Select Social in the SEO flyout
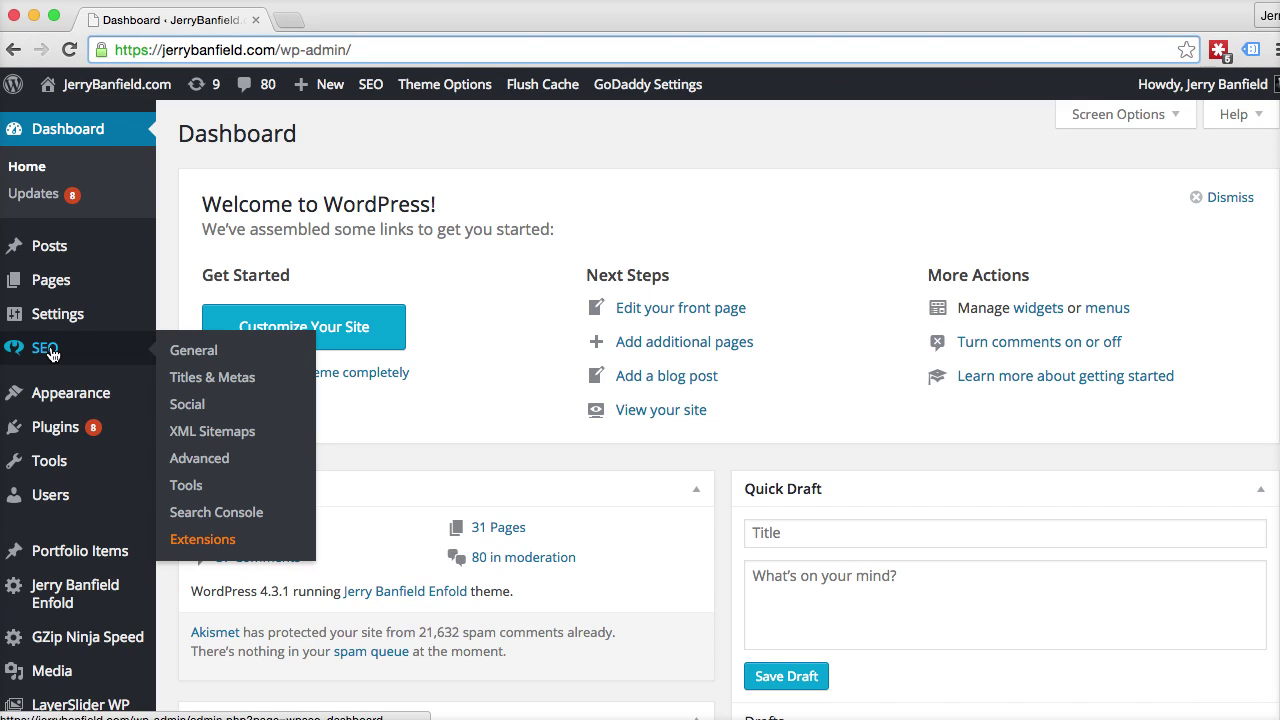The height and width of the screenshot is (720, 1280). coord(187,404)
